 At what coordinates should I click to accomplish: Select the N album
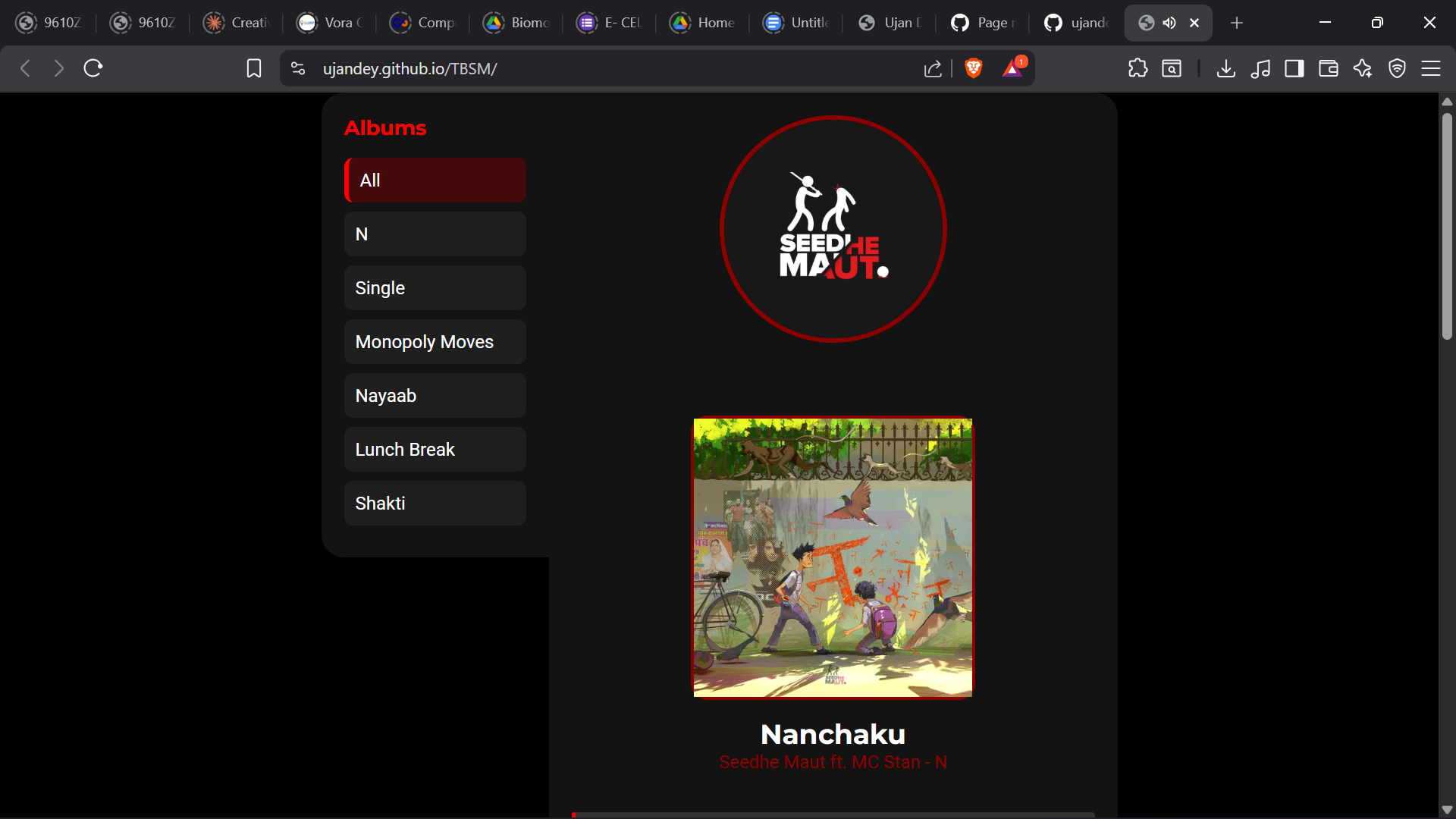coord(435,234)
